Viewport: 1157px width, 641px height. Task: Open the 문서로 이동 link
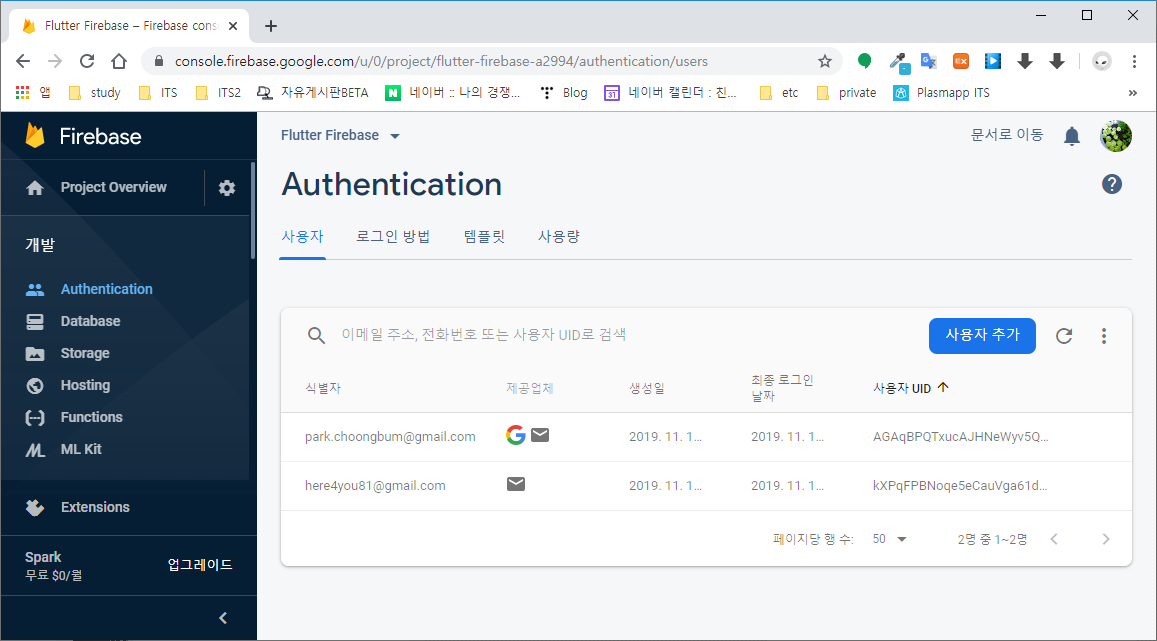pos(1006,135)
